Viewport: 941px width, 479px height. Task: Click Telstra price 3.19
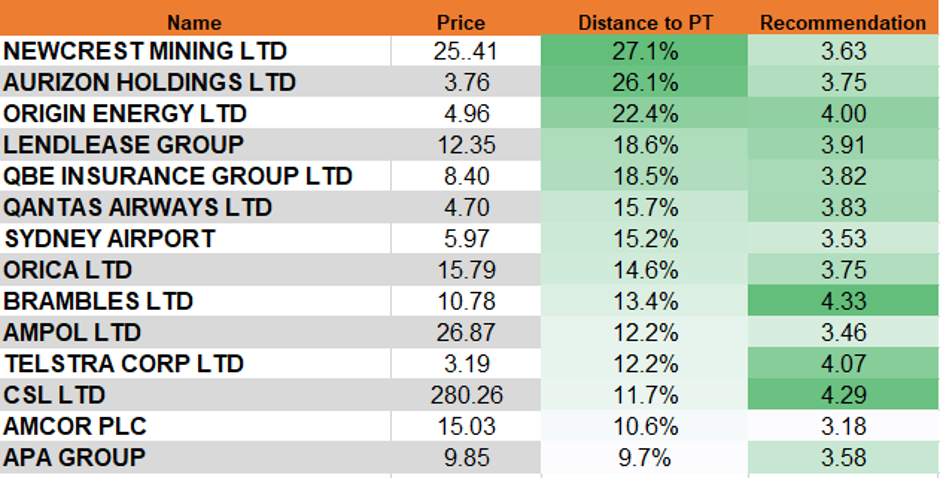tap(466, 363)
